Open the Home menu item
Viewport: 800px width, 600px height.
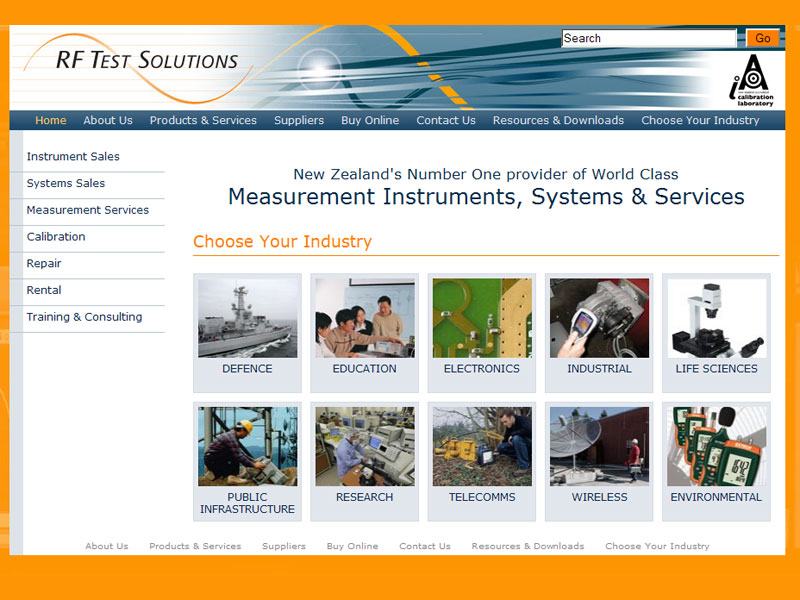pyautogui.click(x=51, y=120)
